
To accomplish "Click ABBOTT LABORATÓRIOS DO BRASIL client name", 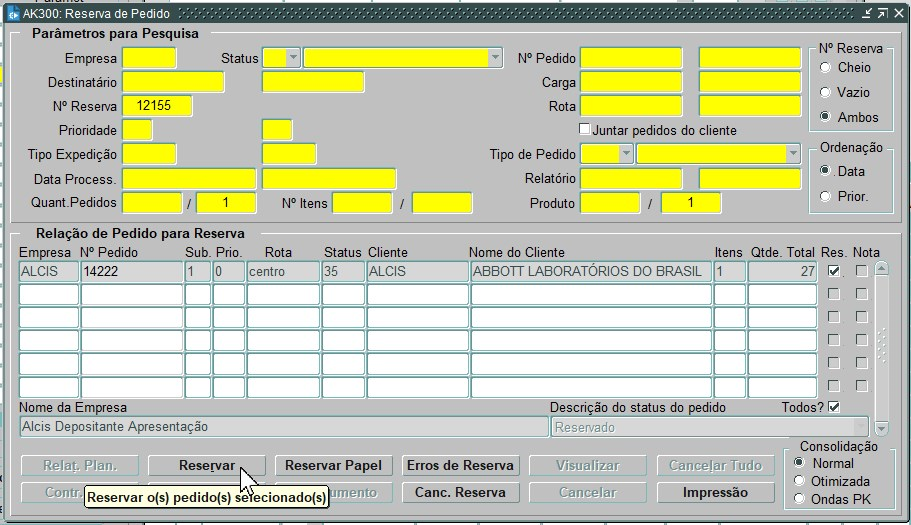I will (x=591, y=271).
